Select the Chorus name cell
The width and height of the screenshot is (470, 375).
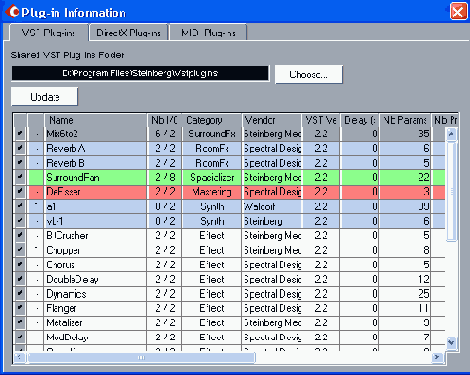(x=95, y=265)
